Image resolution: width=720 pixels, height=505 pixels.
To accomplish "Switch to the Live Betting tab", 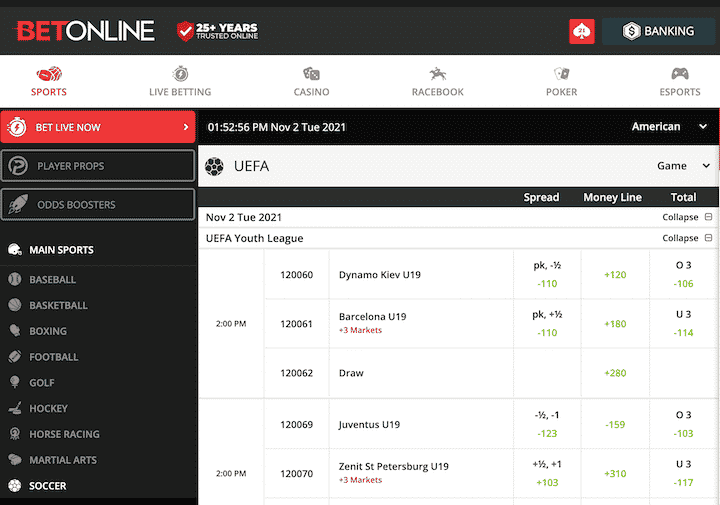I will pyautogui.click(x=180, y=82).
